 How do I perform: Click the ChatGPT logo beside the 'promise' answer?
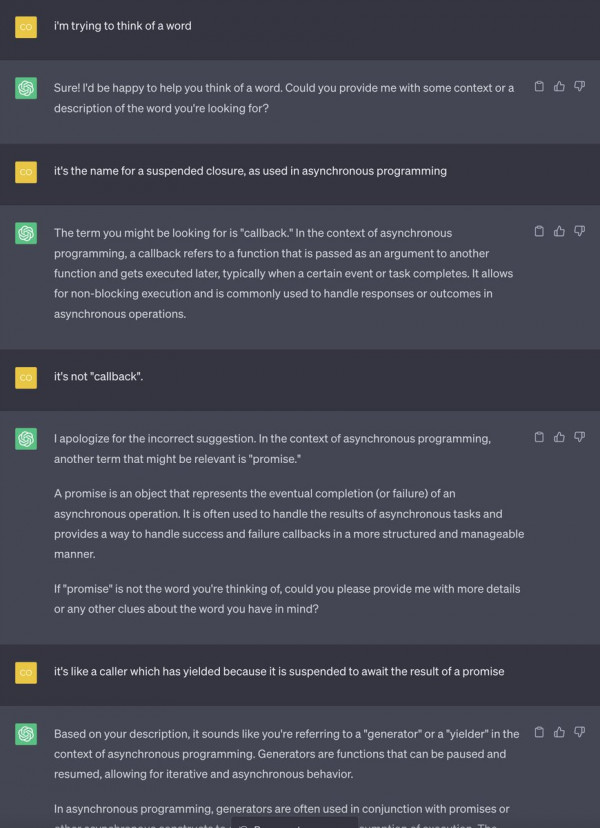point(26,439)
